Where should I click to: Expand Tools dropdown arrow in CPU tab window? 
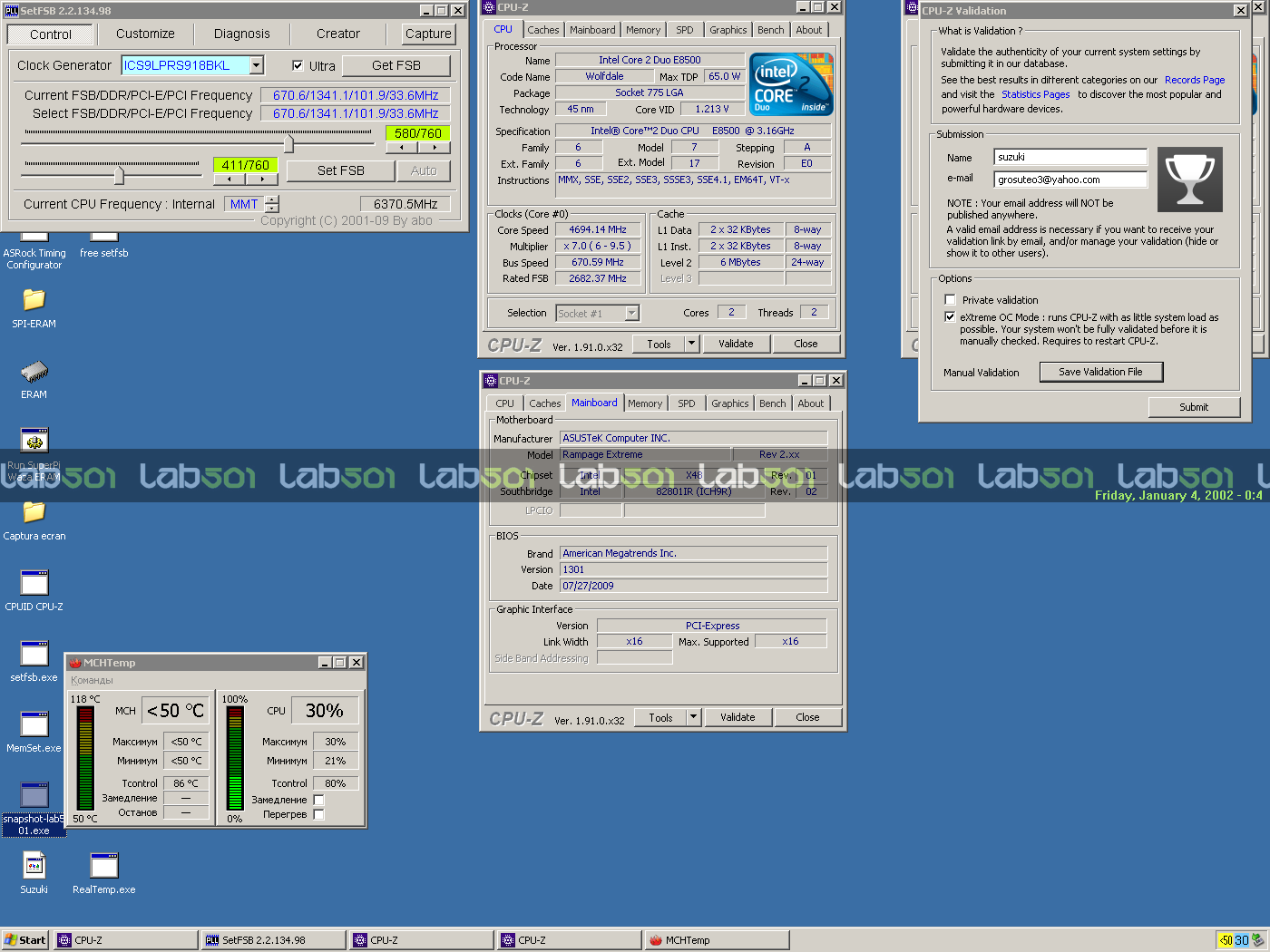click(x=691, y=344)
